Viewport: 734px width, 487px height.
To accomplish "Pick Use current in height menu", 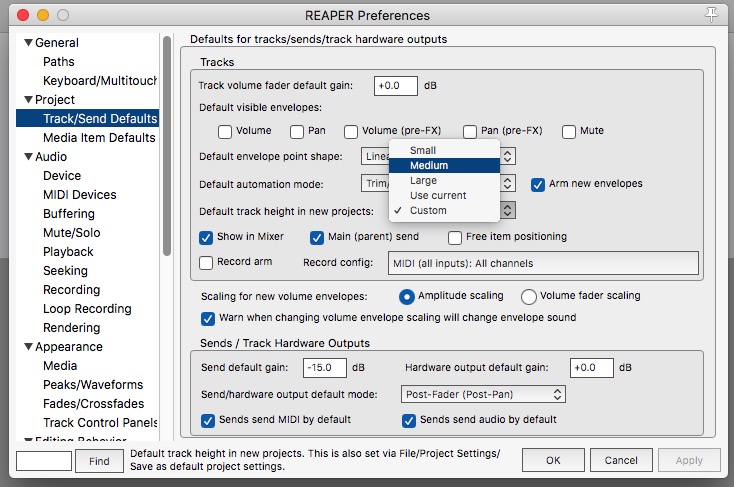I will pos(438,196).
